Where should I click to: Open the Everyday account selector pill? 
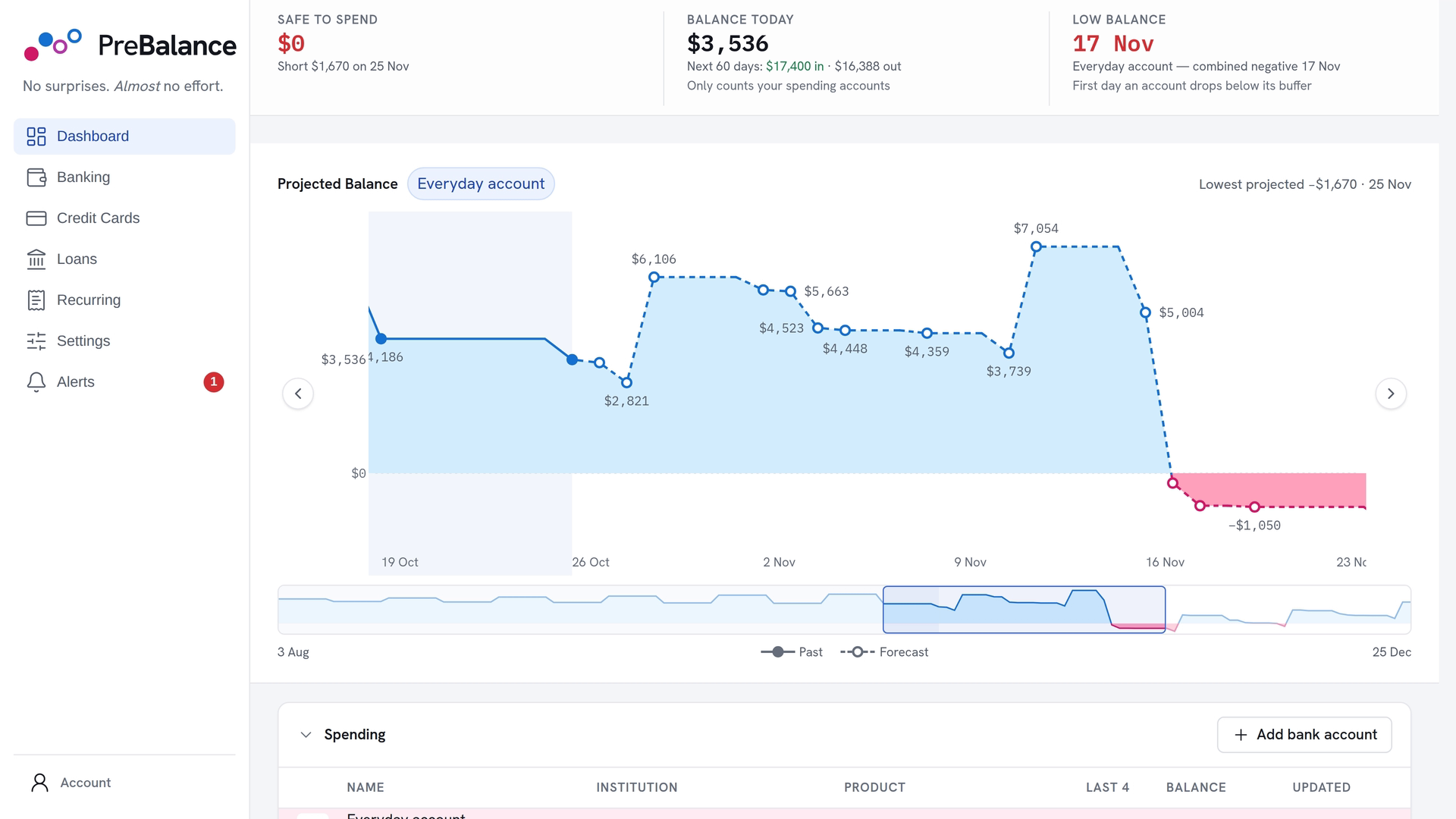481,184
